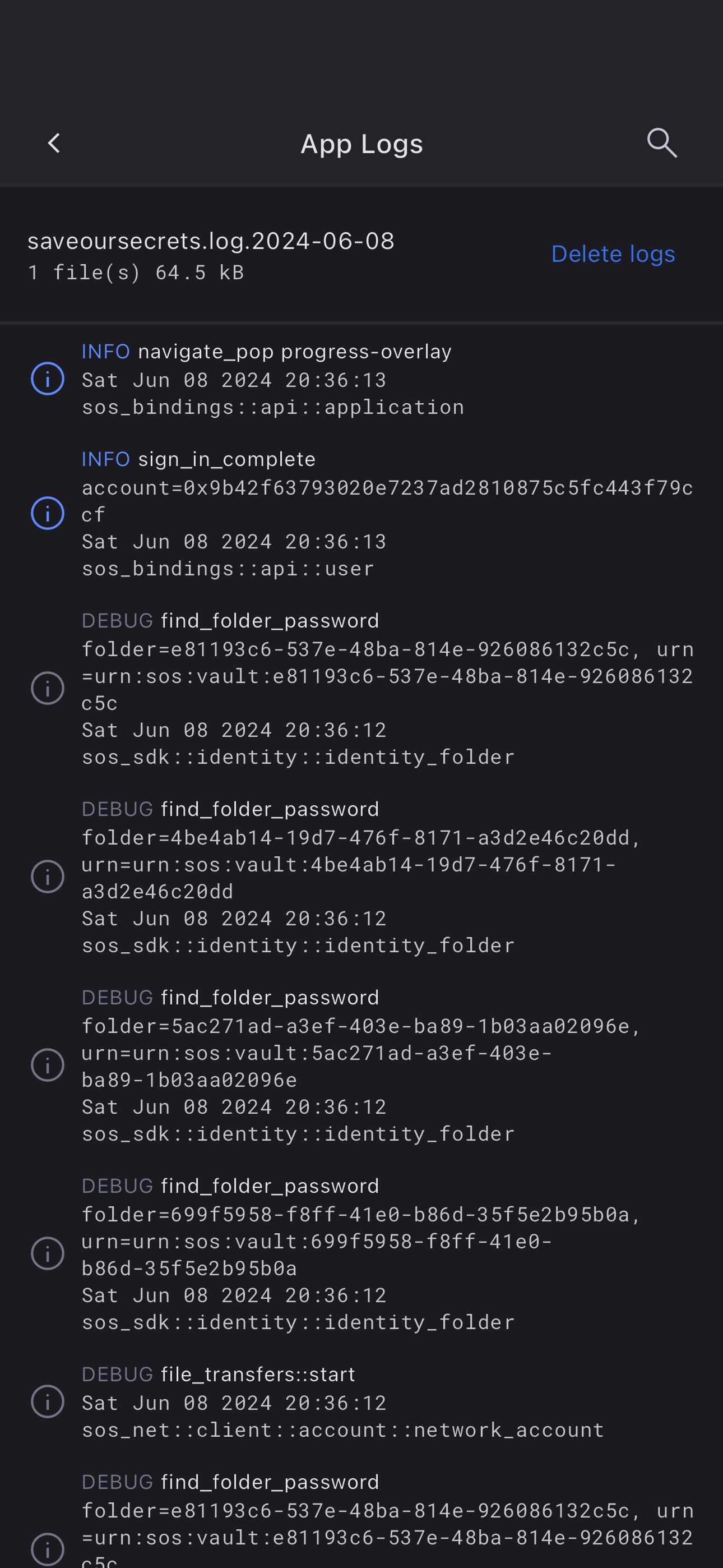Tap info icon for folder 4be4ab14 entry

48,877
